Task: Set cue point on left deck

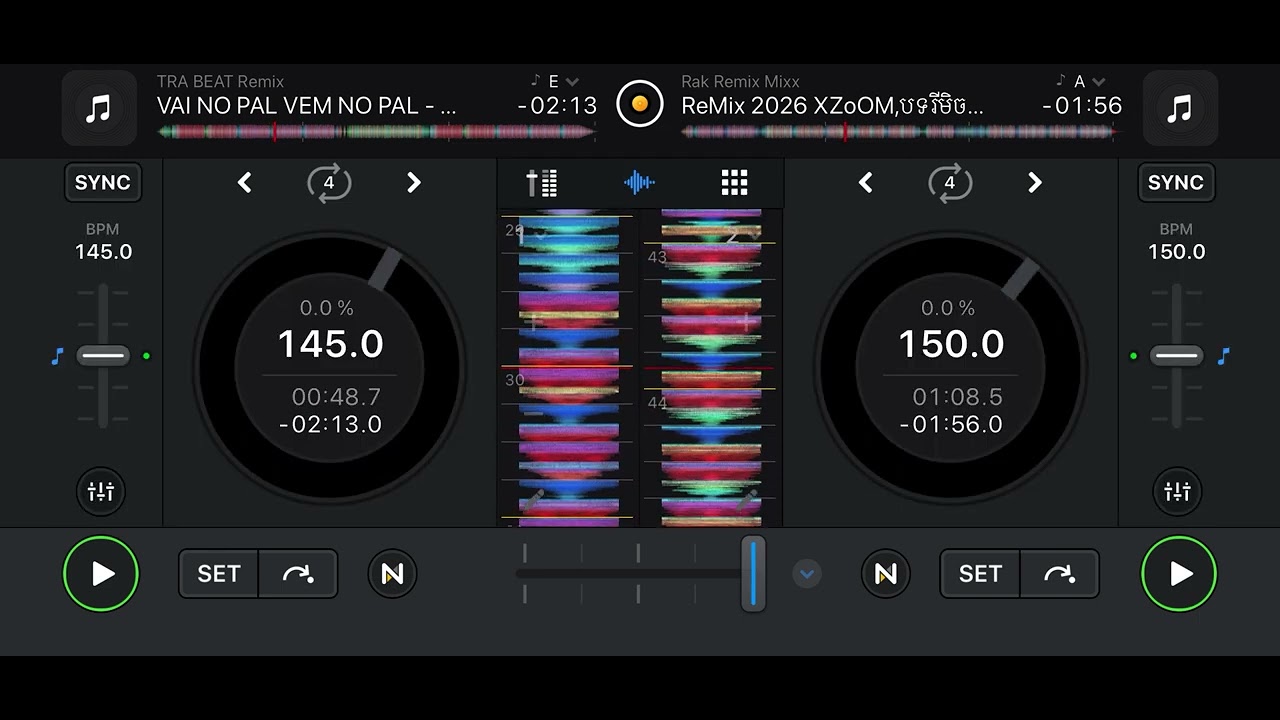Action: pyautogui.click(x=219, y=574)
